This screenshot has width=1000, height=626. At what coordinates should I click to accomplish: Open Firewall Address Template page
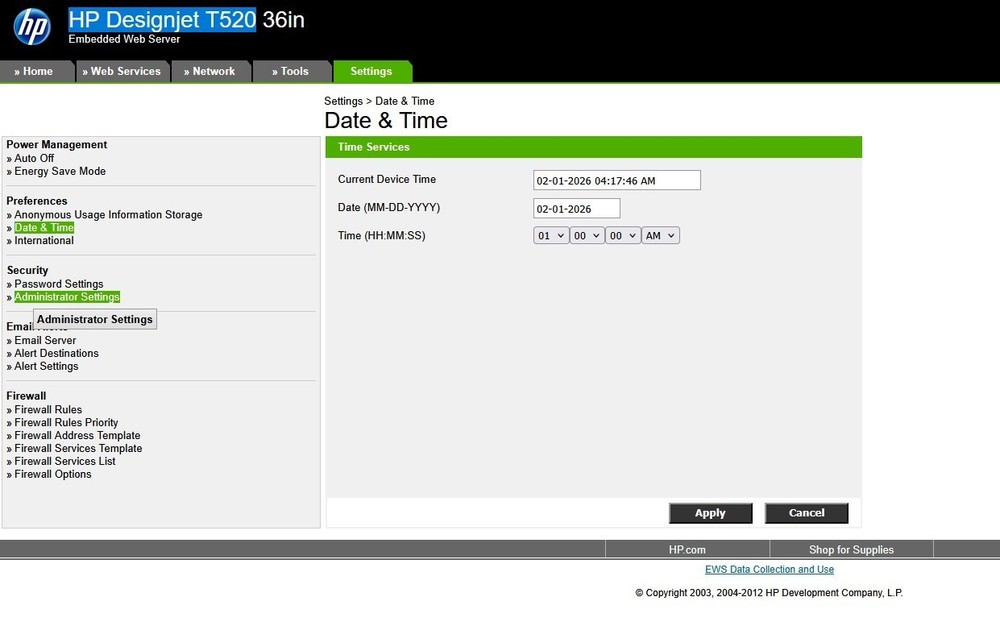[x=77, y=435]
